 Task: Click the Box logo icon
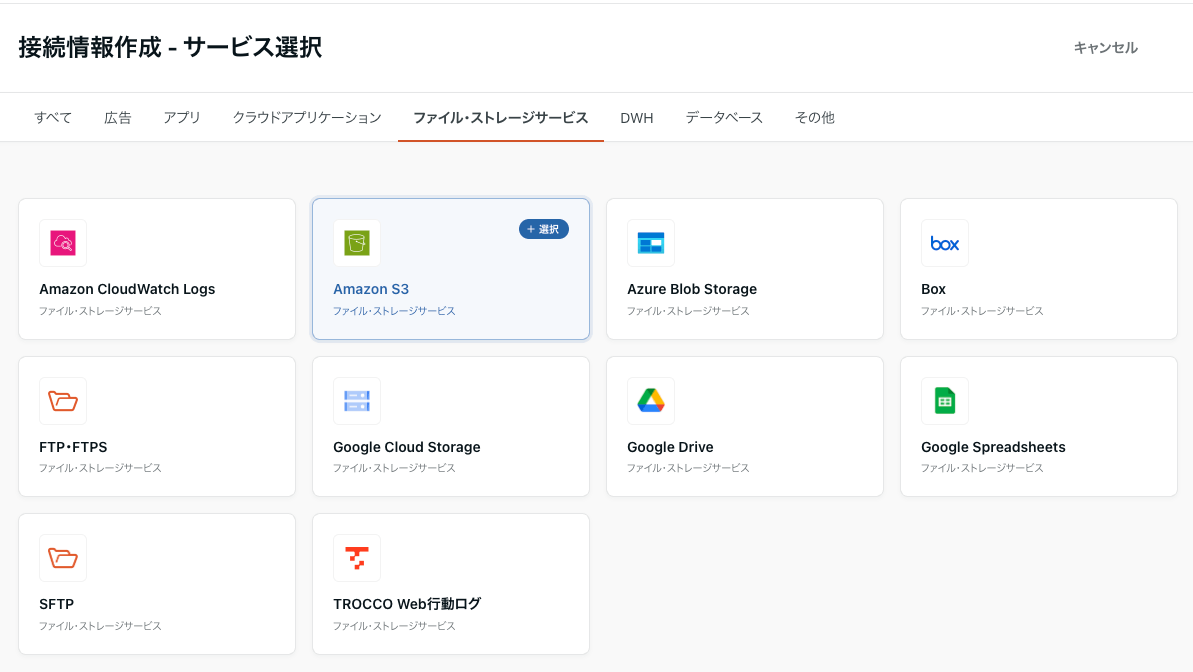(x=944, y=243)
